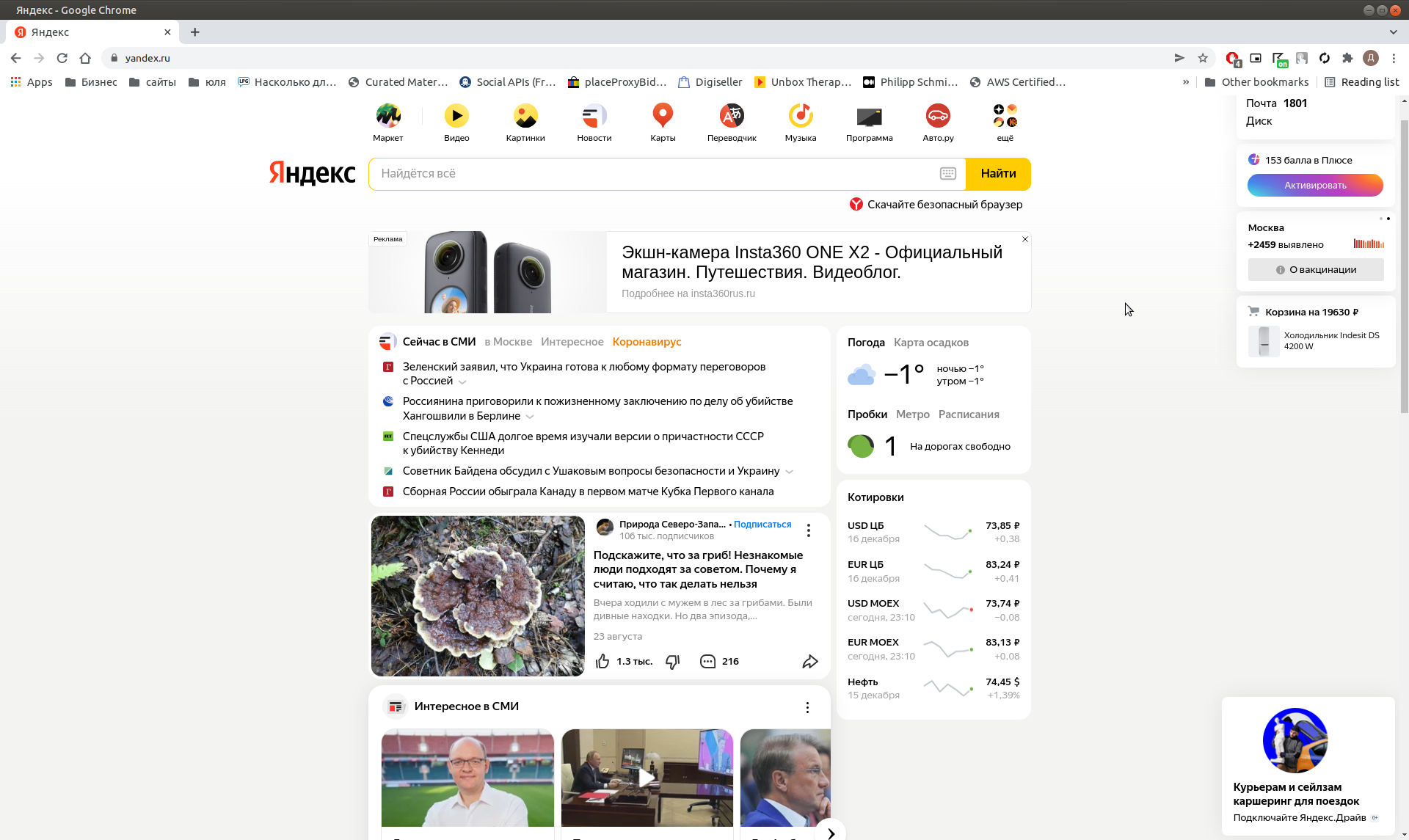Viewport: 1409px width, 840px height.
Task: Subscribe via the Подписаться link
Action: tap(762, 525)
